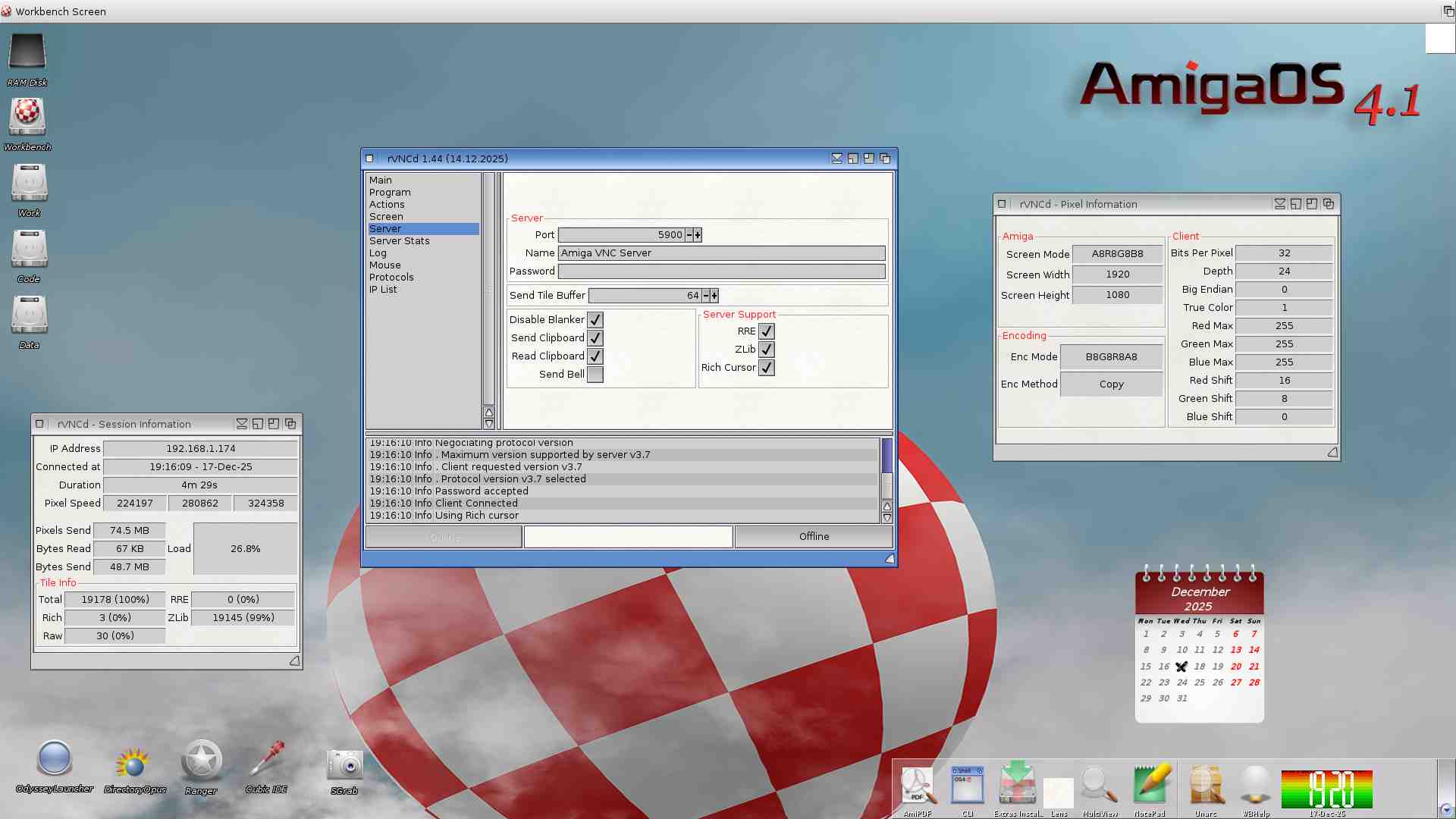Launch Unarc from the dock
This screenshot has width=1456, height=819.
(1206, 785)
